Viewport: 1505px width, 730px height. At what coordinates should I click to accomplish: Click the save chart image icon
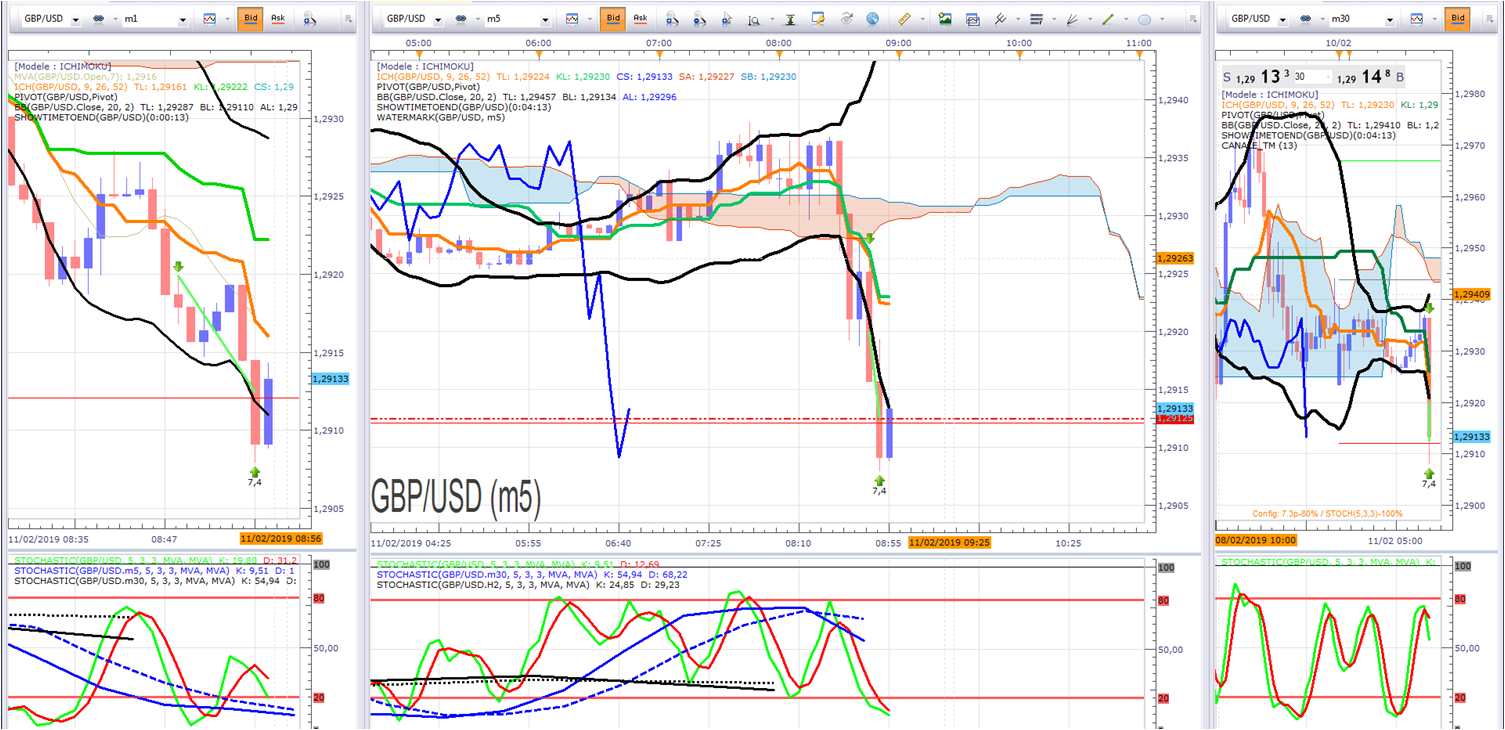tap(945, 19)
